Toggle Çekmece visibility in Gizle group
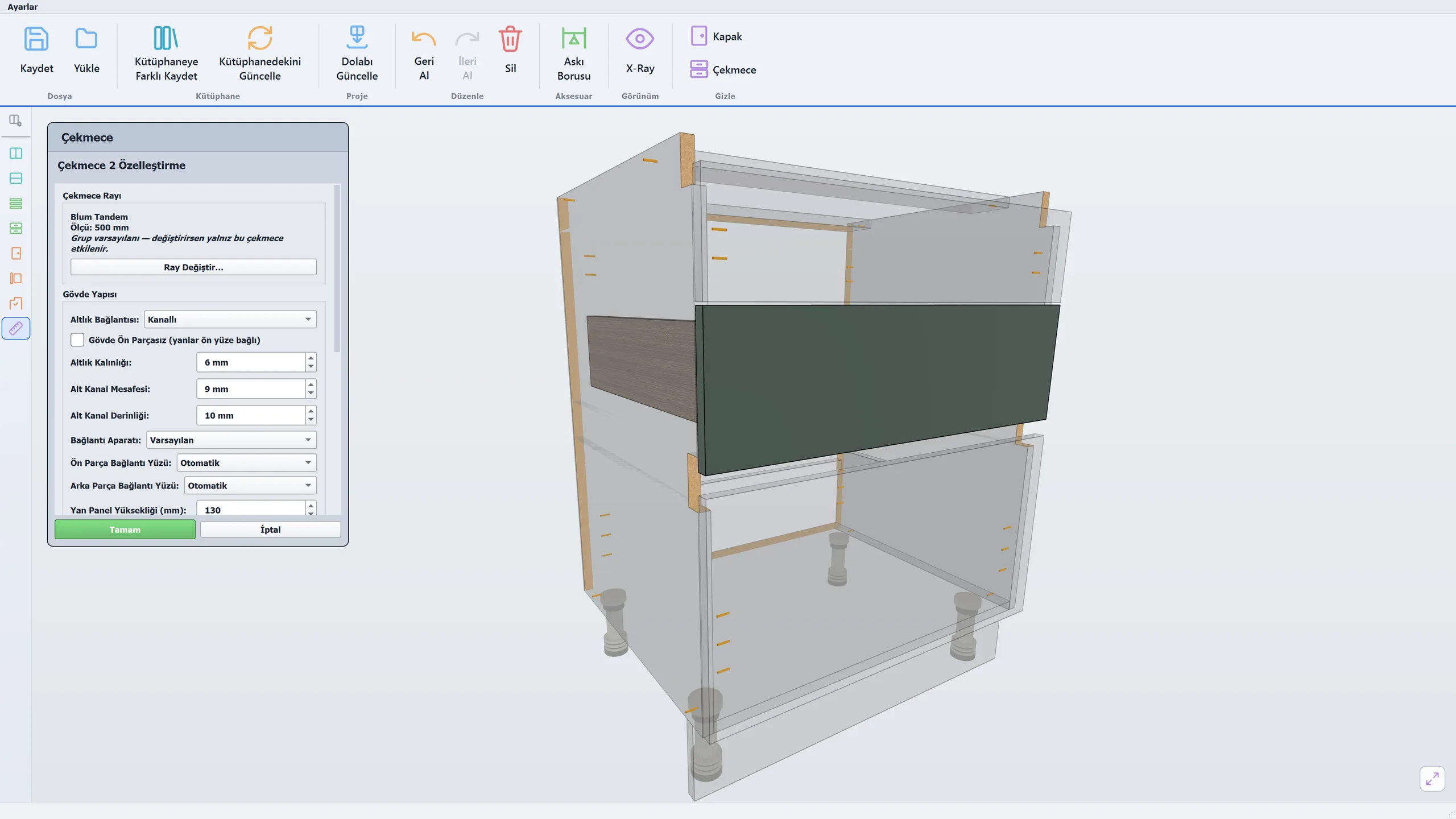This screenshot has width=1456, height=819. [723, 69]
